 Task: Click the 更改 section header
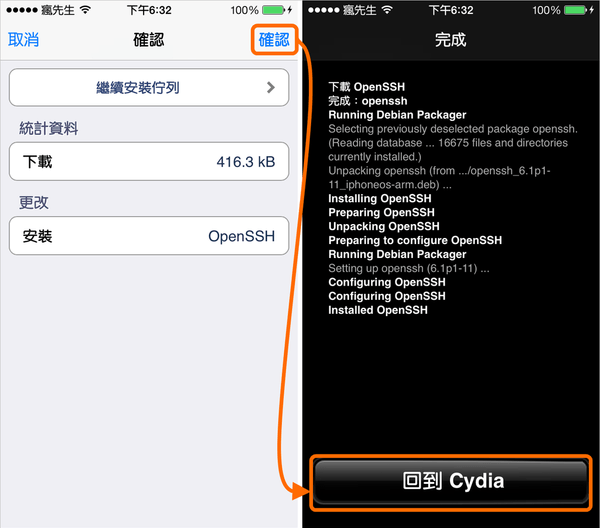(34, 202)
